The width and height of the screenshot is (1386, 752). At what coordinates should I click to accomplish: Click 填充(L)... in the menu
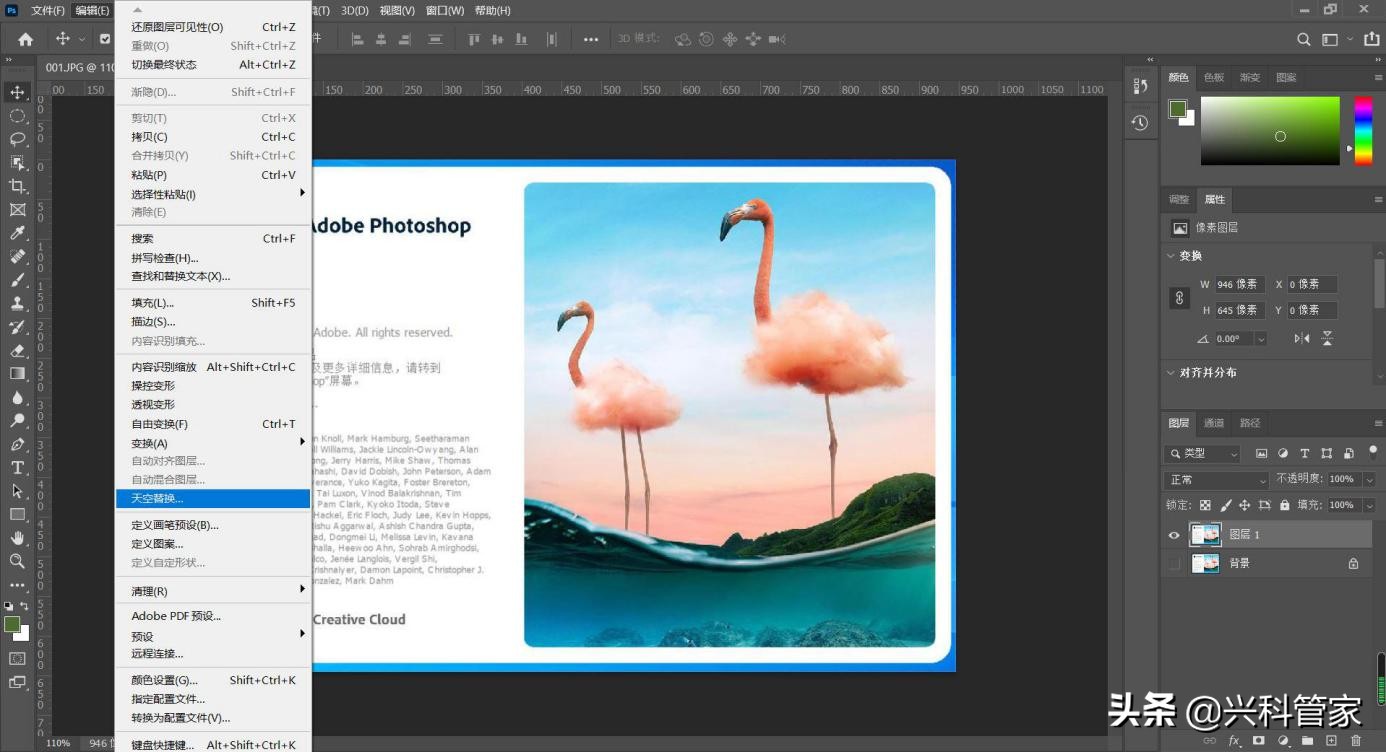click(153, 303)
